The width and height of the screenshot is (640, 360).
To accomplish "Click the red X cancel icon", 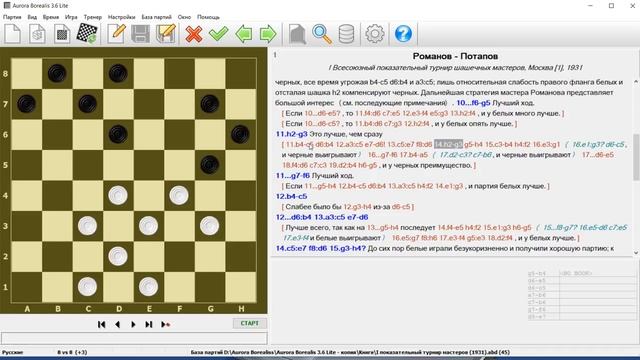I will click(x=193, y=34).
